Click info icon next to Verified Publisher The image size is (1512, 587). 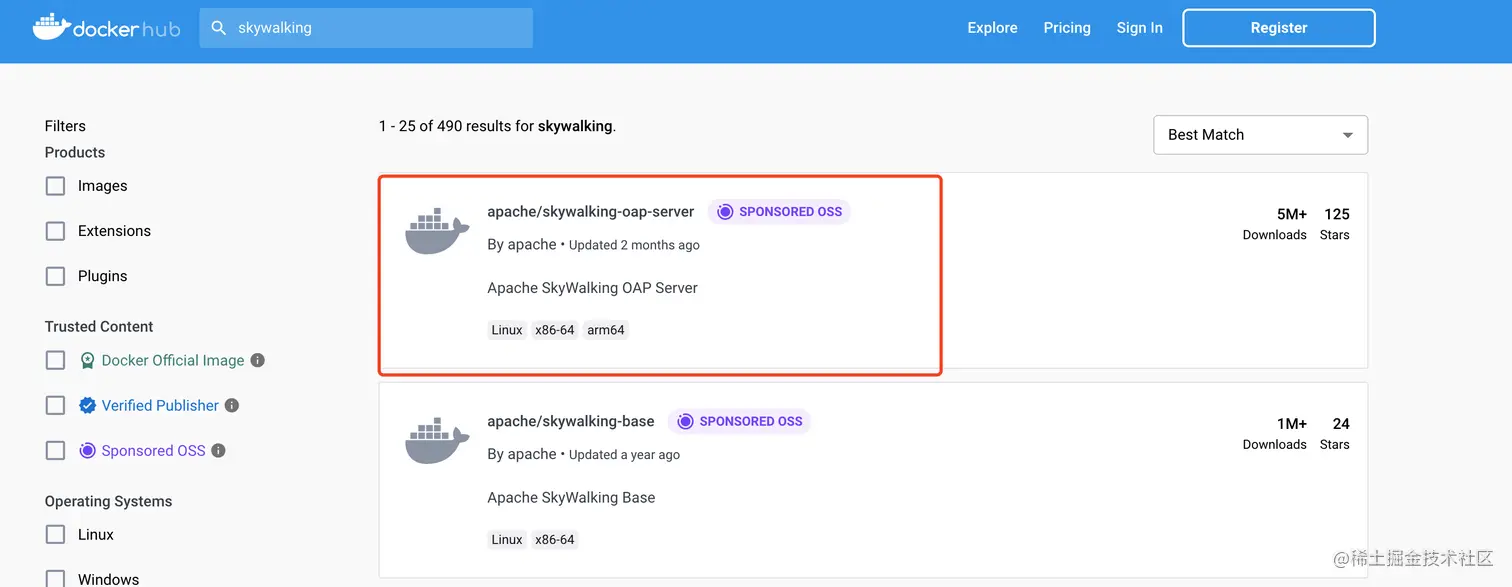click(x=232, y=405)
